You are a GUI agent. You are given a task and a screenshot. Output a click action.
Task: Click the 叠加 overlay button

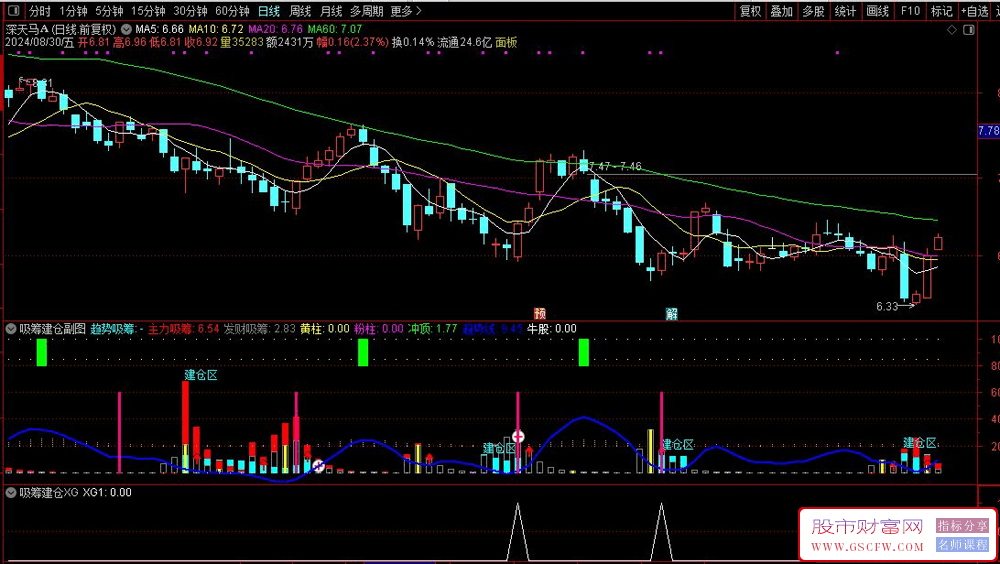(782, 11)
